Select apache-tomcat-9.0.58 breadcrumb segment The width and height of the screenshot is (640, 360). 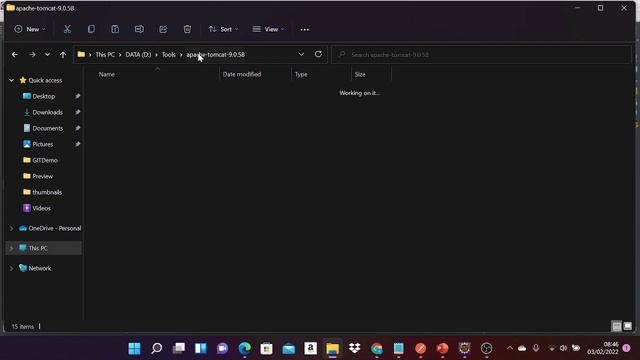click(216, 54)
